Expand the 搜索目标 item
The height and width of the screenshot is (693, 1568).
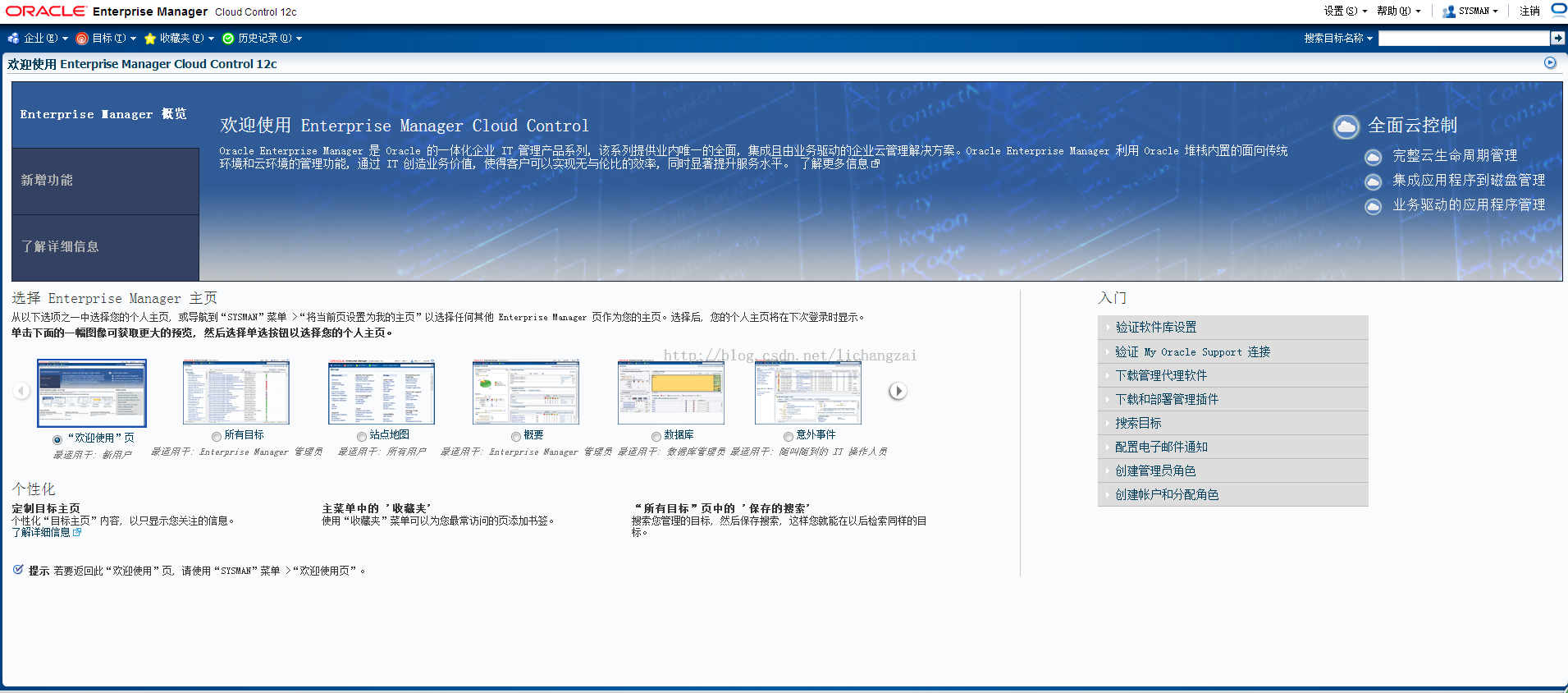tap(1233, 423)
